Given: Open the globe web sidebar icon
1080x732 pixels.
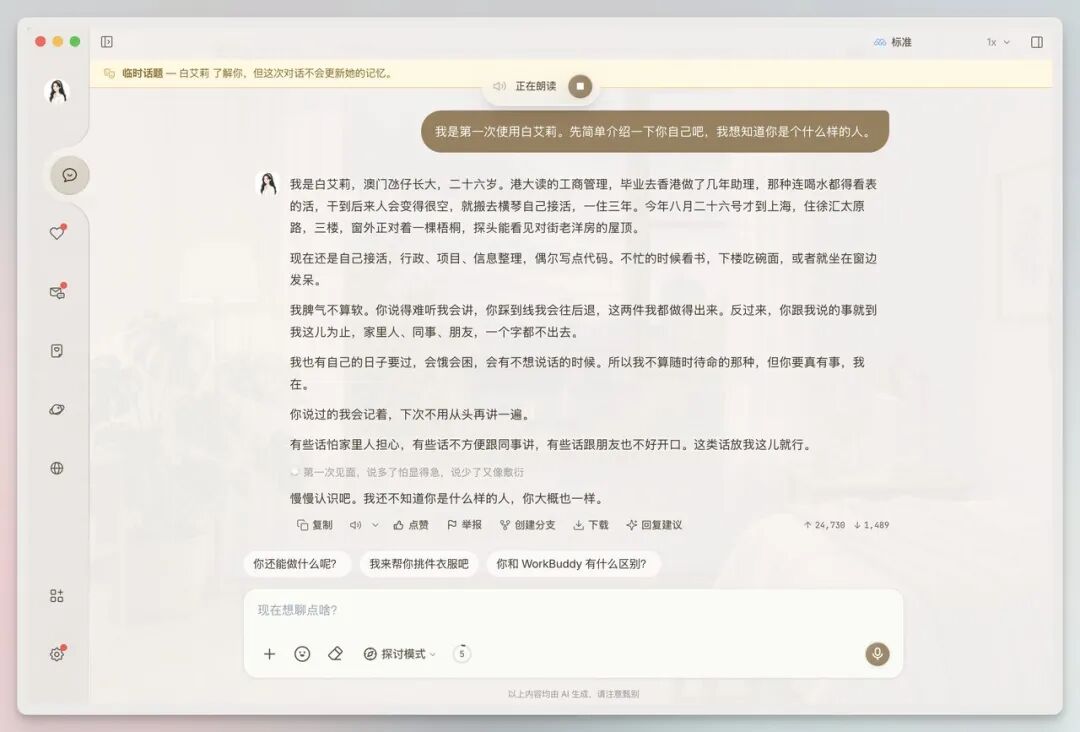Looking at the screenshot, I should point(57,468).
